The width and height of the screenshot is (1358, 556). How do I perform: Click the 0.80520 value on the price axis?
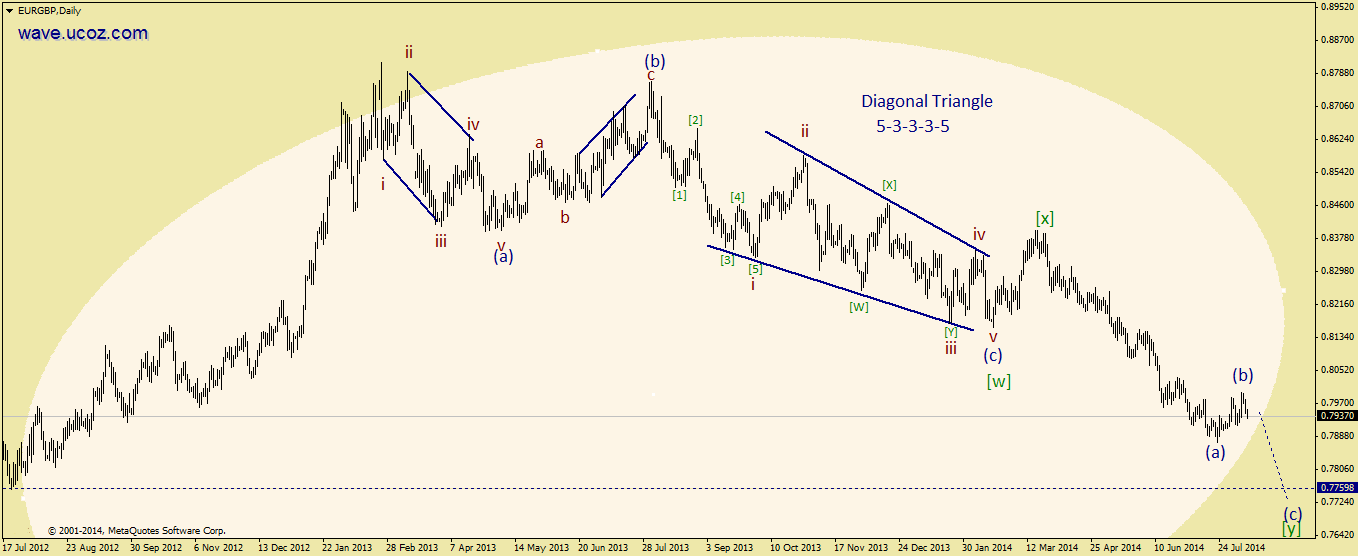(1337, 370)
